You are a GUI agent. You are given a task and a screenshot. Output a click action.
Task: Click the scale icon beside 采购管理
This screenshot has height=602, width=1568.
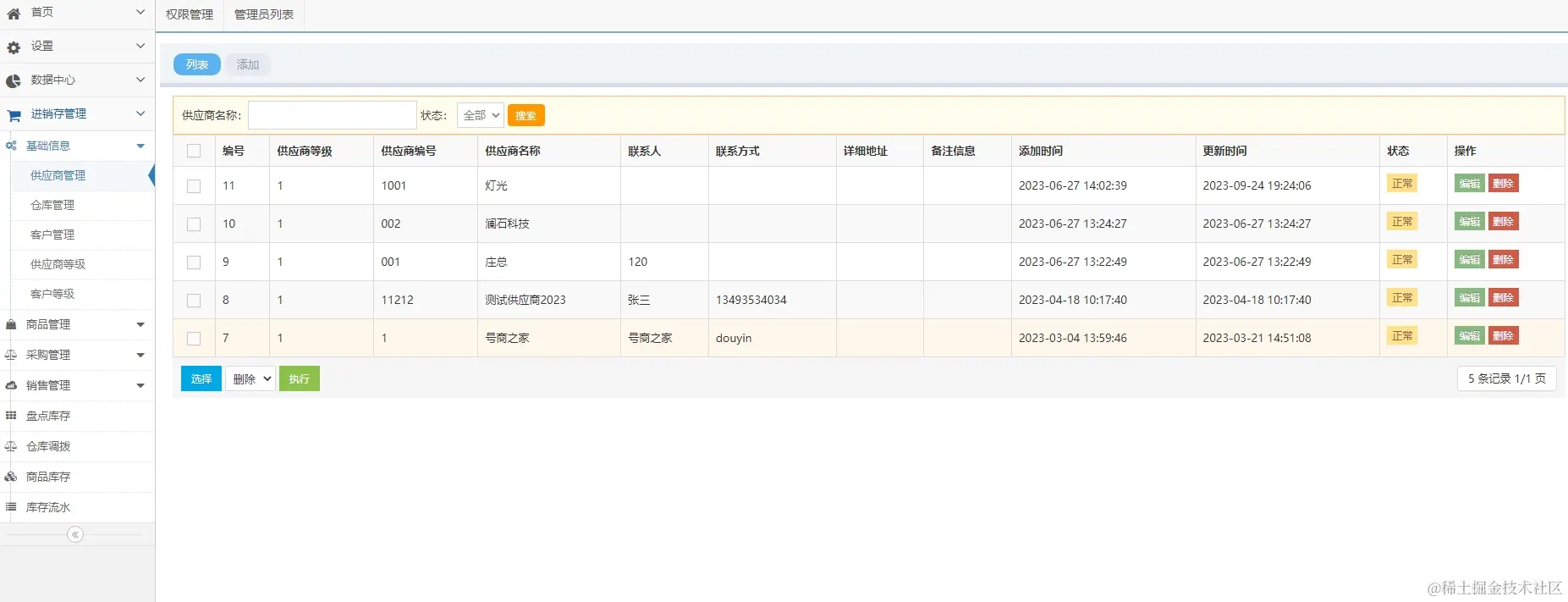click(x=11, y=355)
